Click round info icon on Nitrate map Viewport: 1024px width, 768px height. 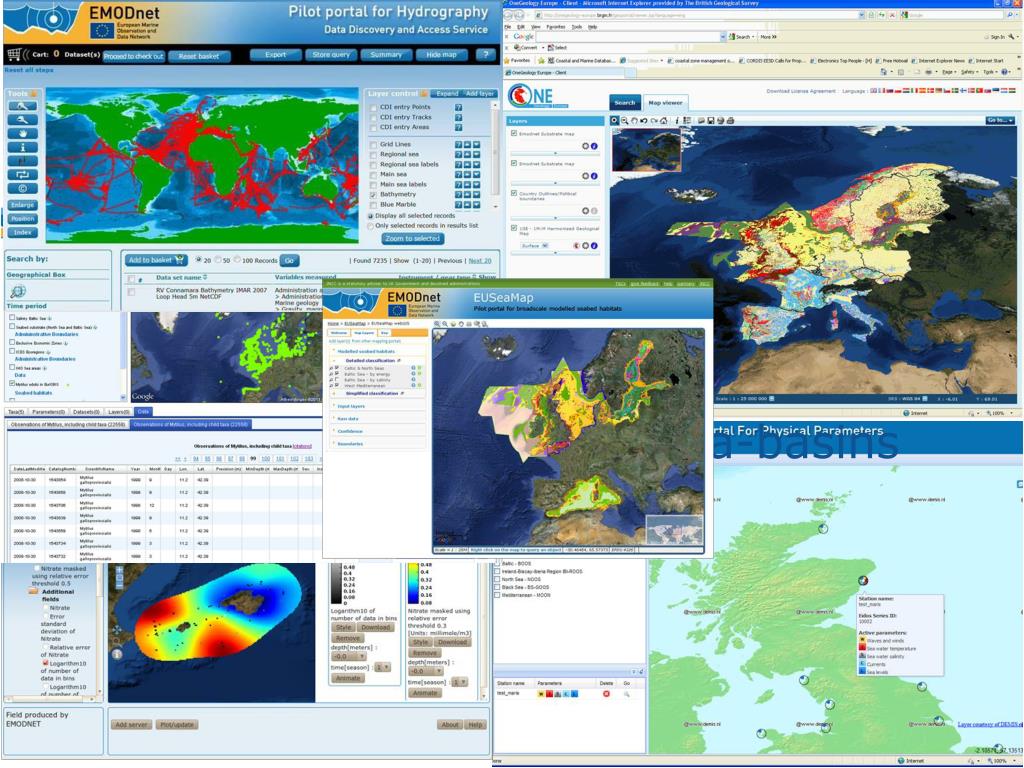[116, 654]
